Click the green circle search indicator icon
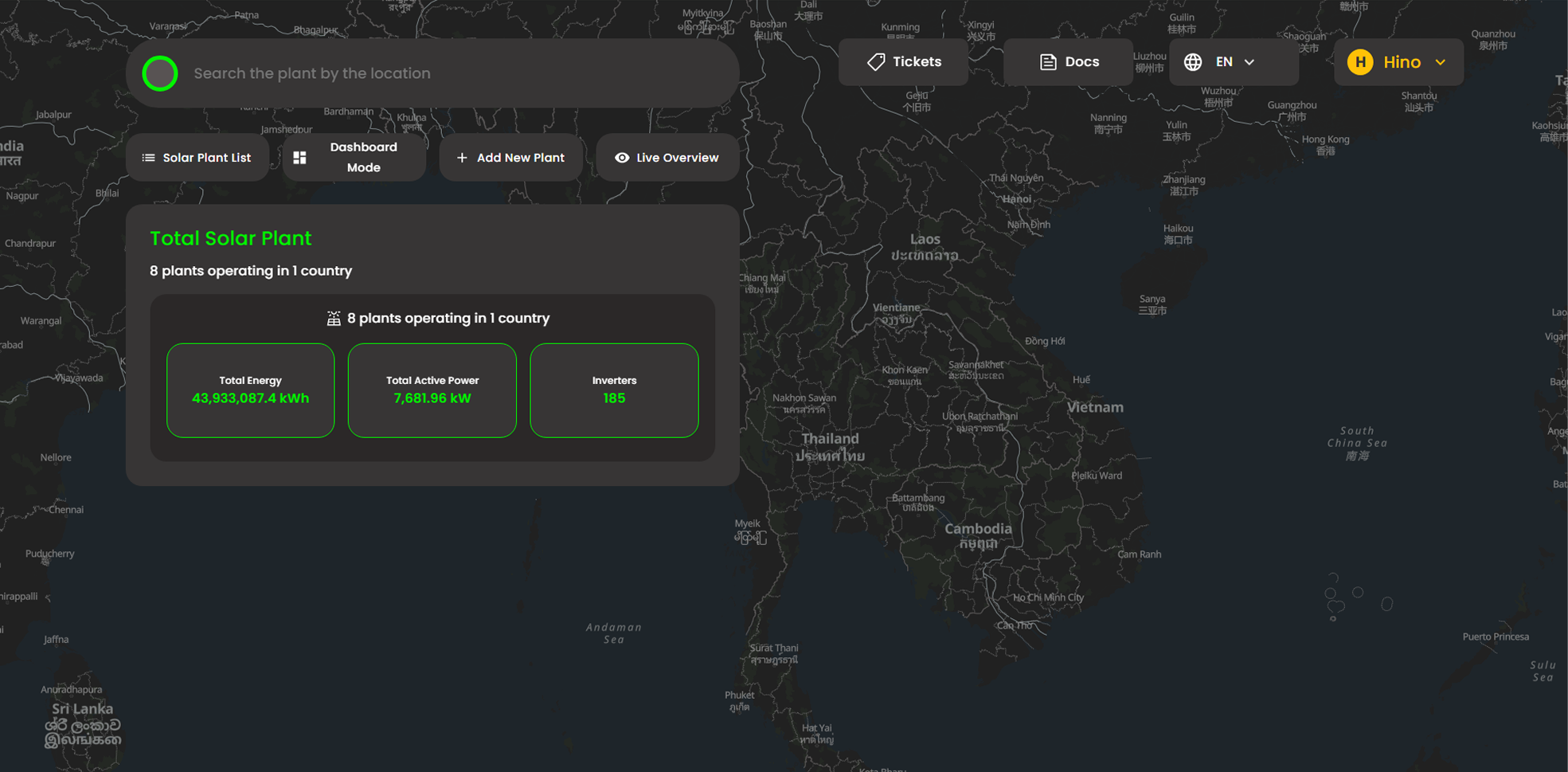The height and width of the screenshot is (772, 1568). tap(160, 73)
